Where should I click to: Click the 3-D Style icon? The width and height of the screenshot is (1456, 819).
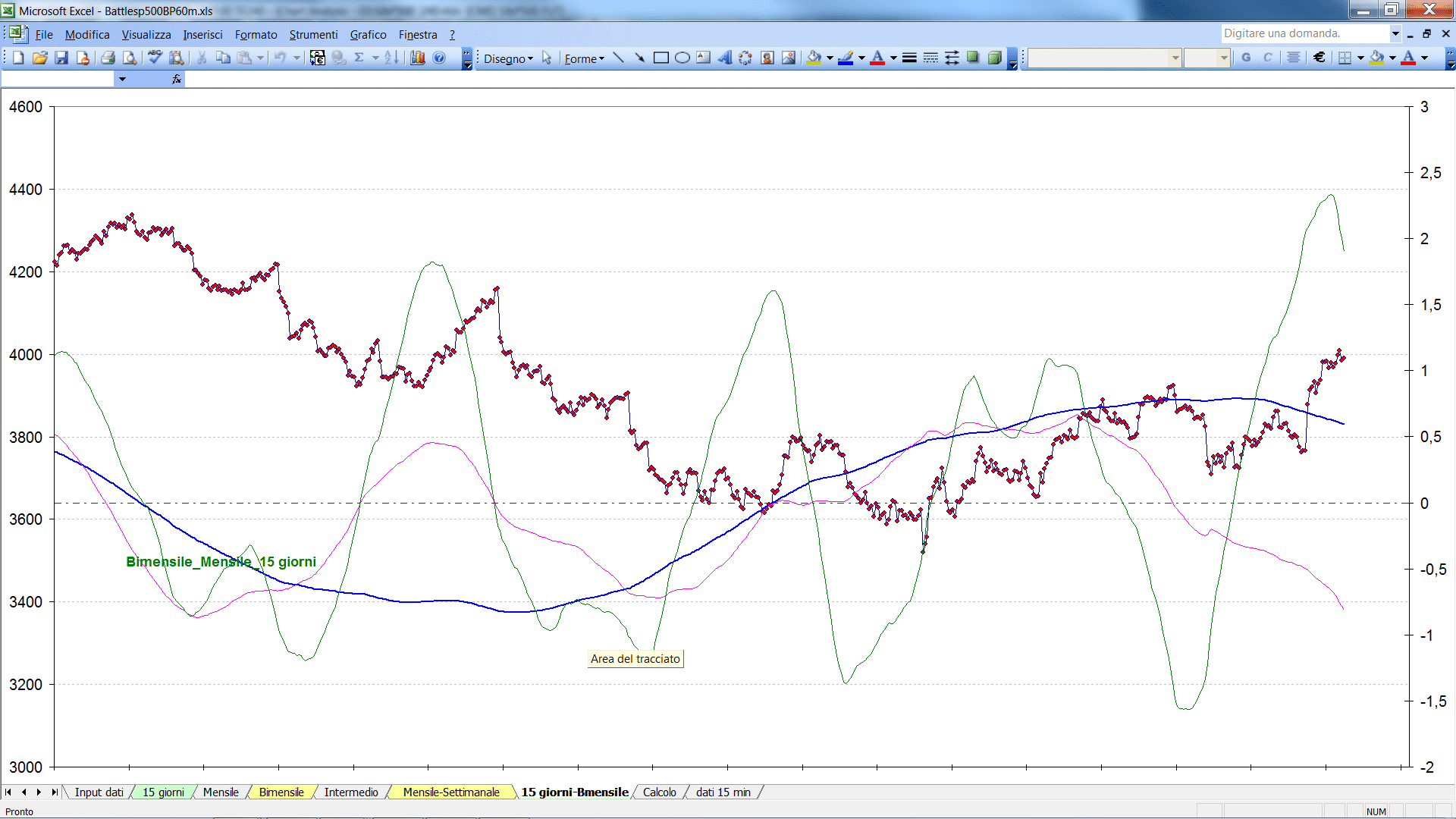994,58
